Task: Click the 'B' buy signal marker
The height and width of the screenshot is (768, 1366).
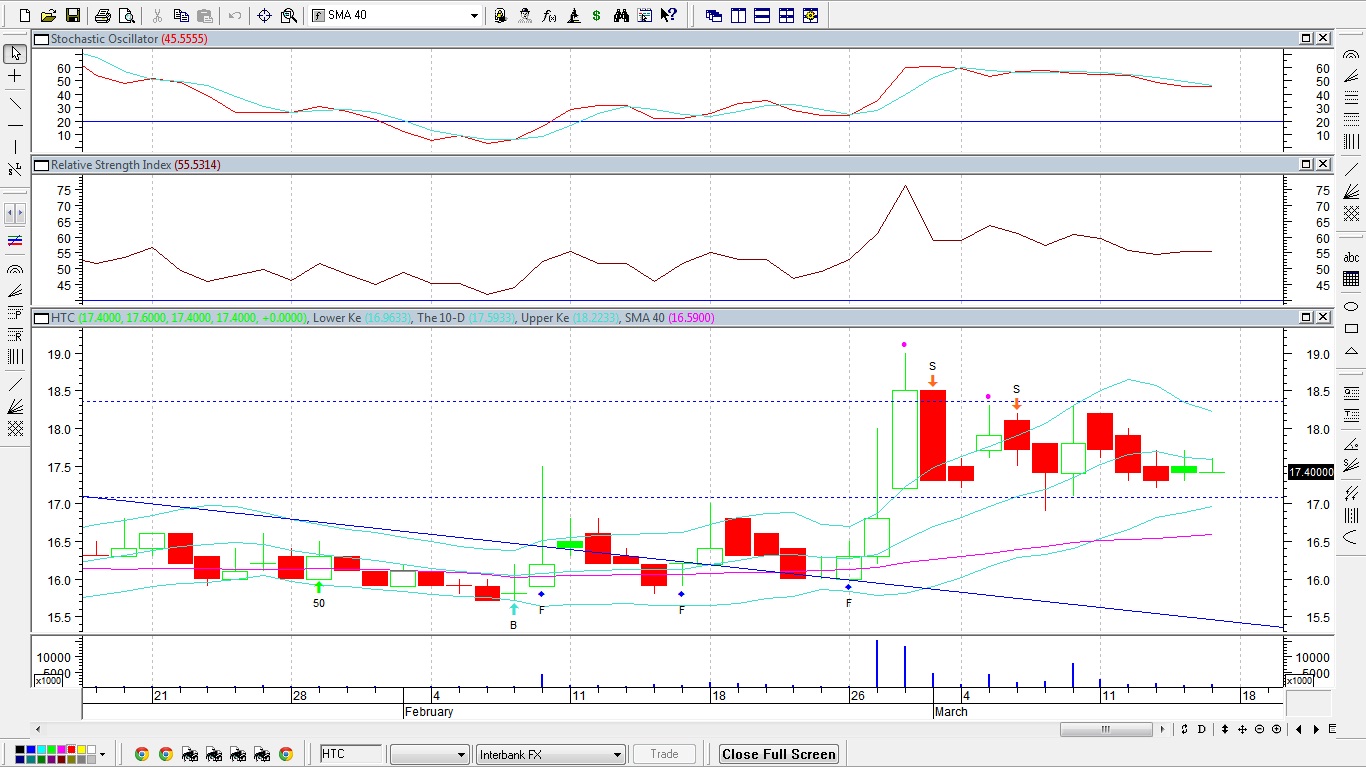Action: 514,625
